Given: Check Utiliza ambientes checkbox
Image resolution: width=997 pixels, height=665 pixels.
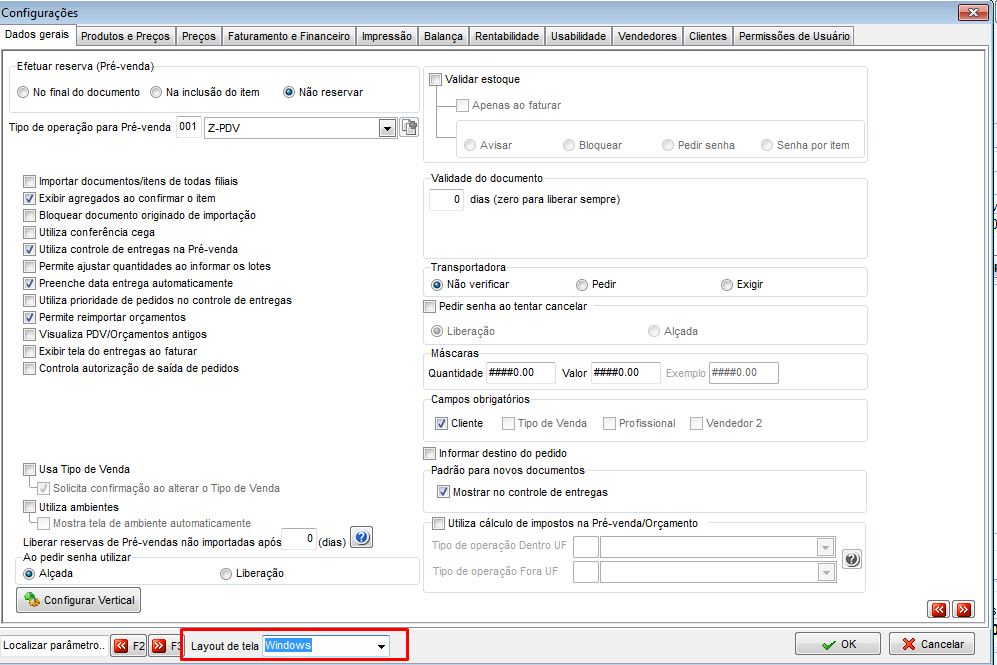Looking at the screenshot, I should point(29,507).
